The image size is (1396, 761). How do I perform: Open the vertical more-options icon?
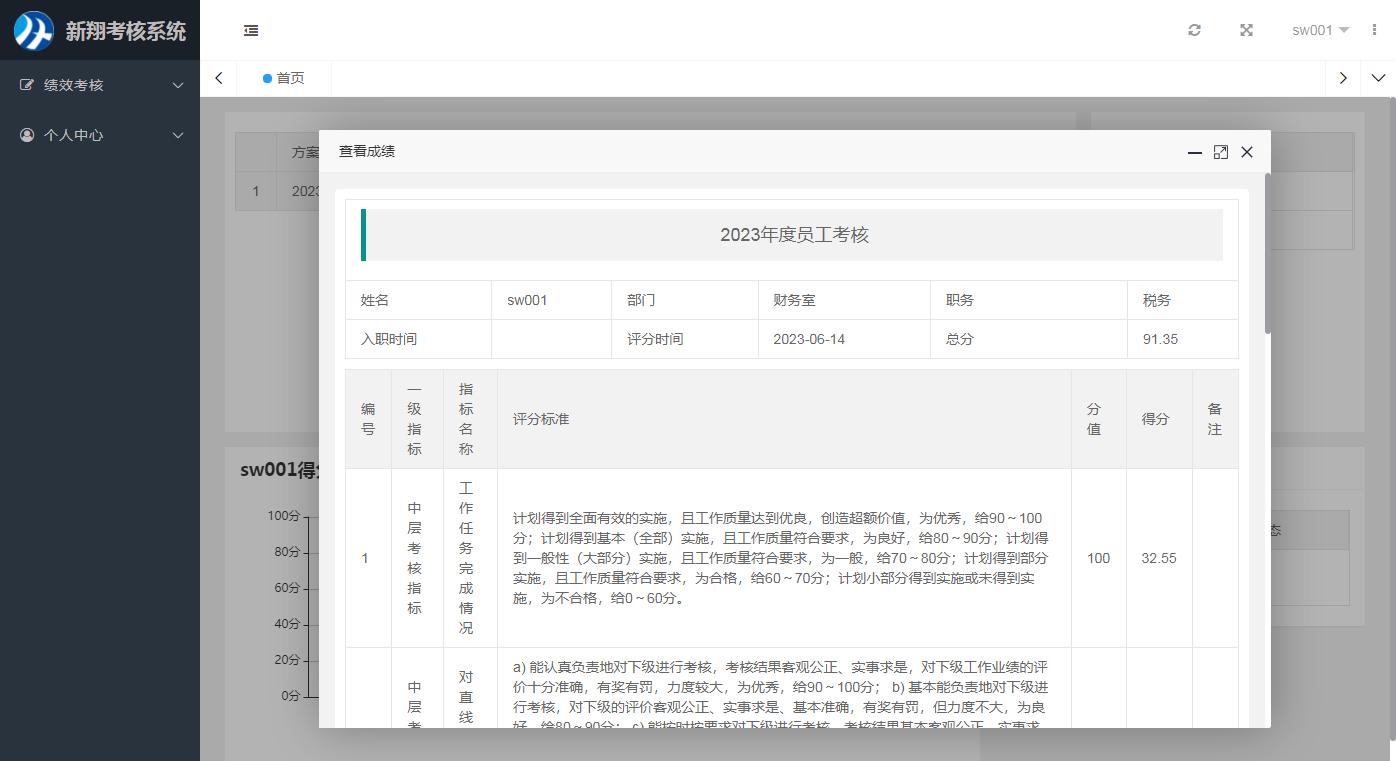[1374, 30]
